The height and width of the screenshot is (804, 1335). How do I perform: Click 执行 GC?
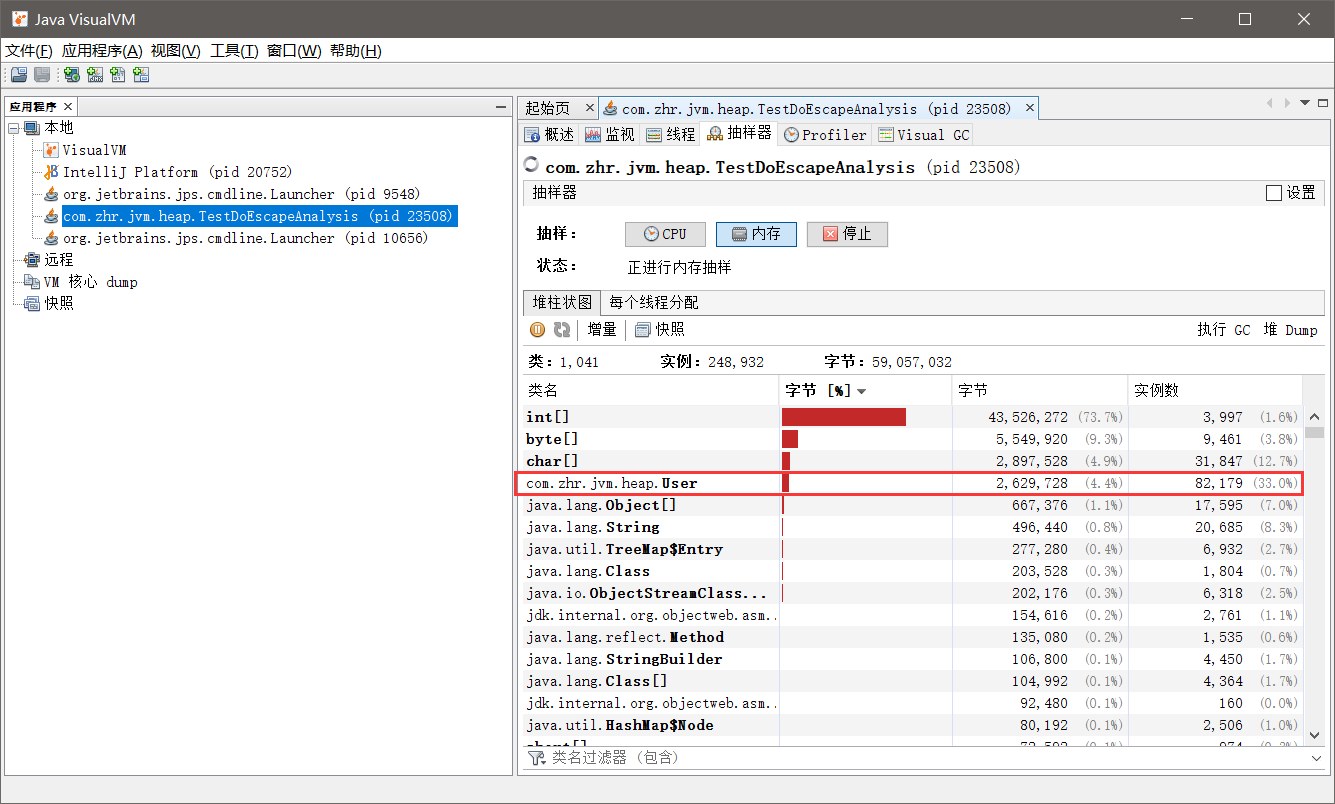[x=1224, y=330]
